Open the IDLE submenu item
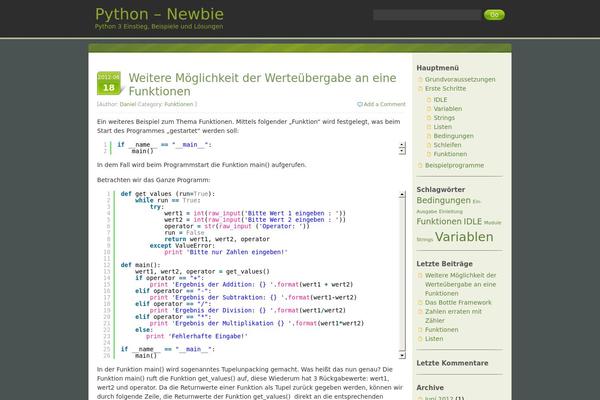600x400 pixels. click(440, 100)
